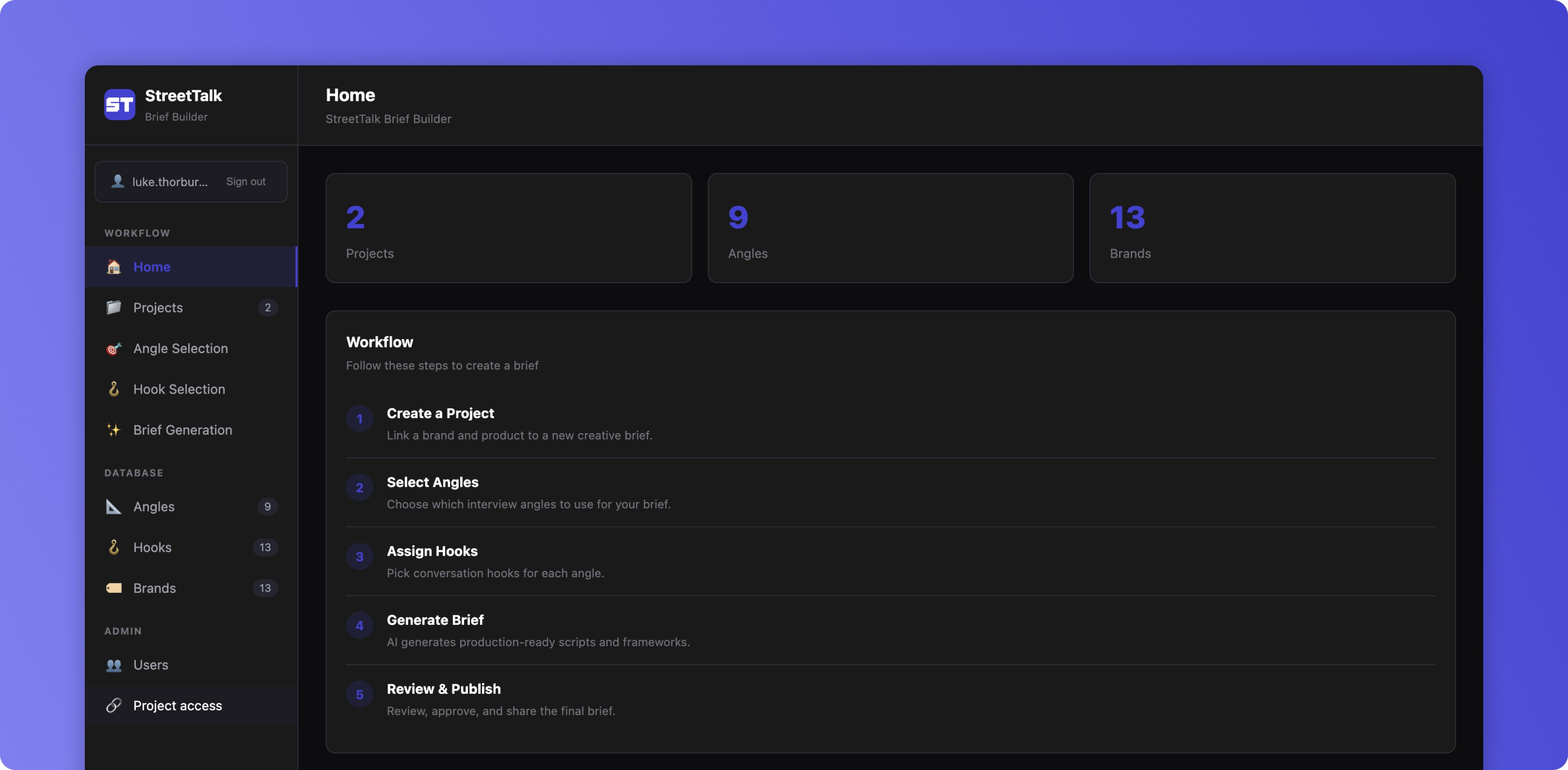This screenshot has width=1568, height=770.
Task: Click the Brands label tag icon
Action: pos(114,588)
